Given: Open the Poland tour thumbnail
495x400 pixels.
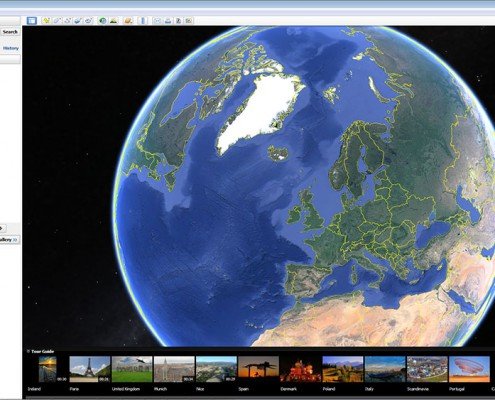Looking at the screenshot, I should click(x=343, y=369).
